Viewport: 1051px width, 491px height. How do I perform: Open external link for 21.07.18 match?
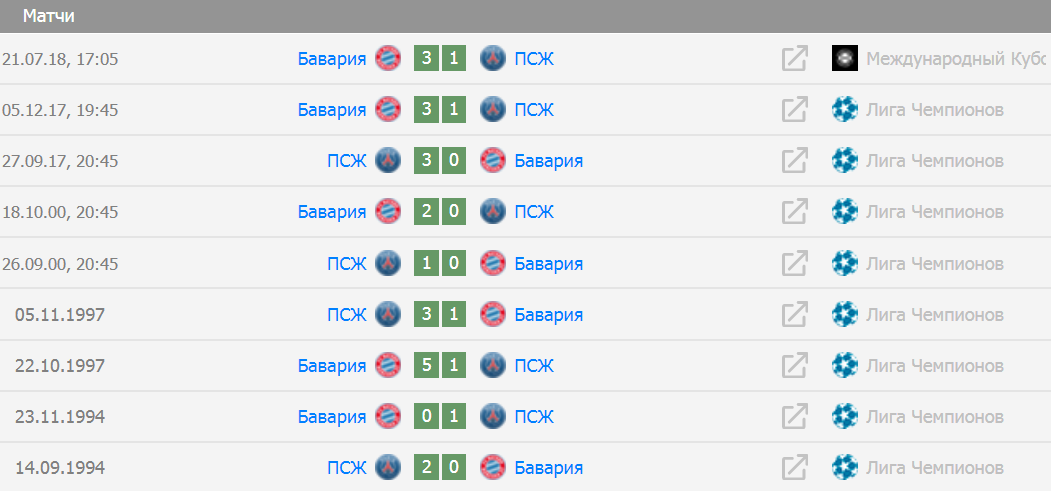pos(794,59)
